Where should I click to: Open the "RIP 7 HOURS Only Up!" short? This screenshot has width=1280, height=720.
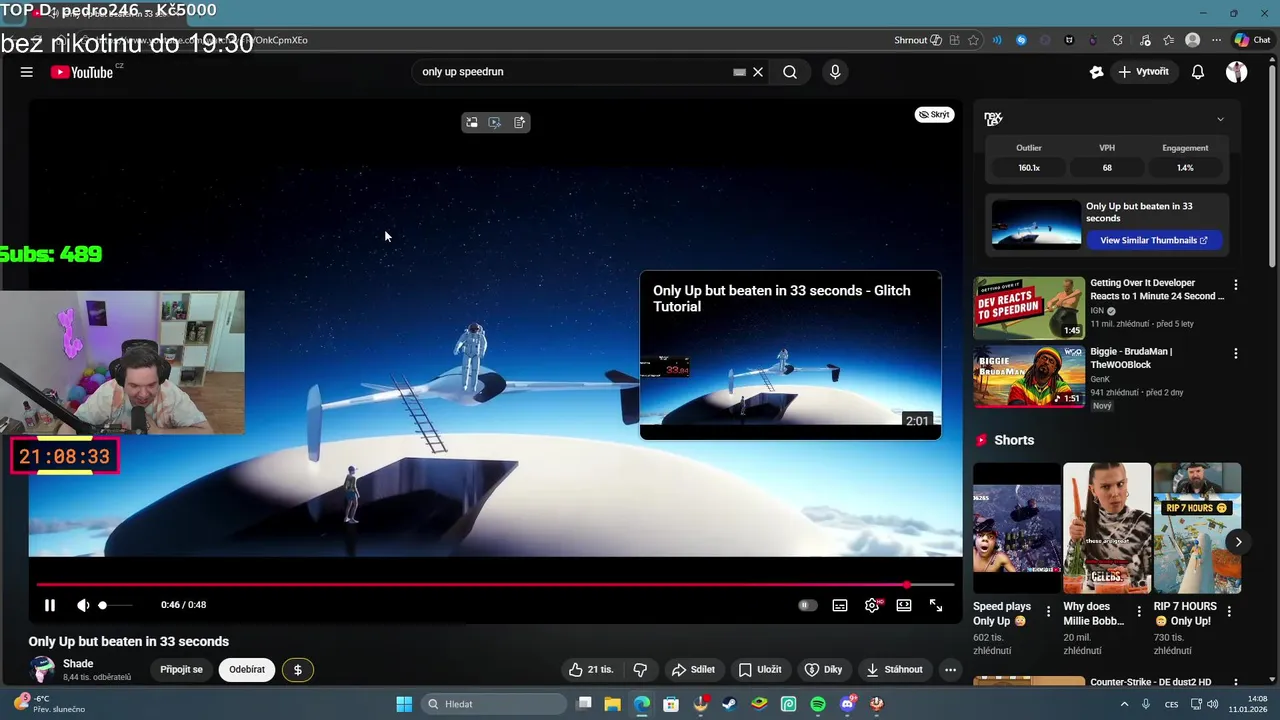[1197, 528]
